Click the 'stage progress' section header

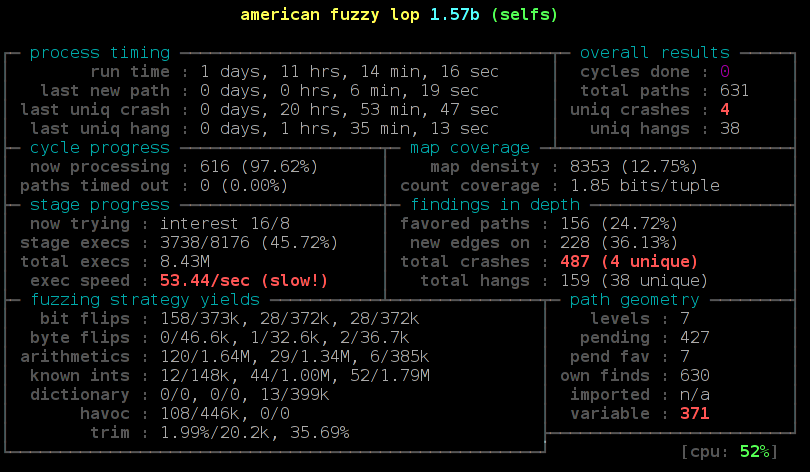[x=100, y=205]
